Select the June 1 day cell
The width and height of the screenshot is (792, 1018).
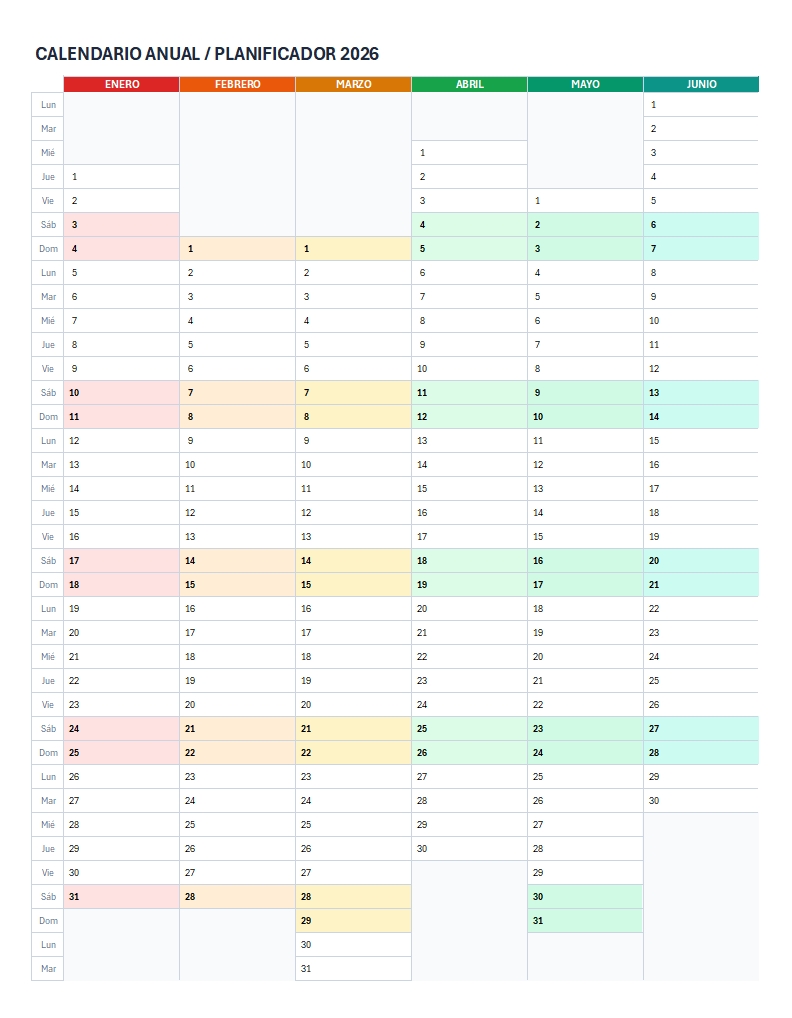click(701, 105)
